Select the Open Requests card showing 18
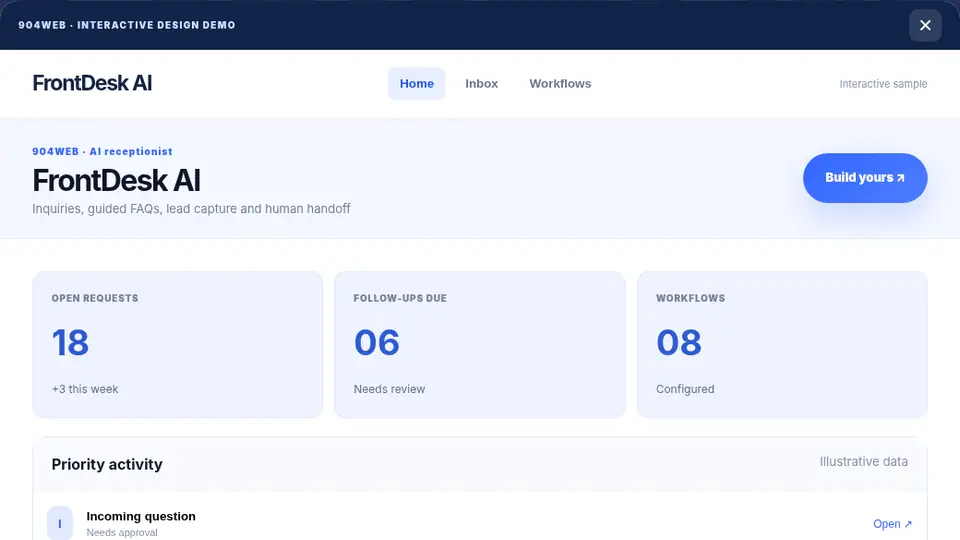Screen dimensions: 960x540 tap(178, 345)
